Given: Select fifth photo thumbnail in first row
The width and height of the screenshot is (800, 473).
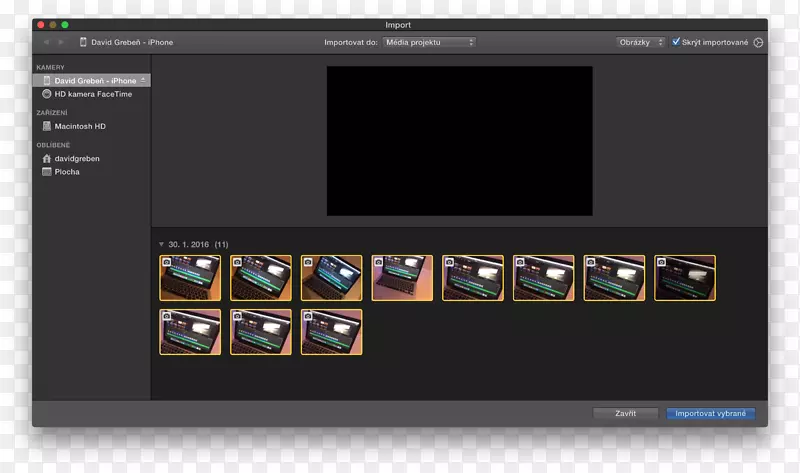Looking at the screenshot, I should 473,278.
